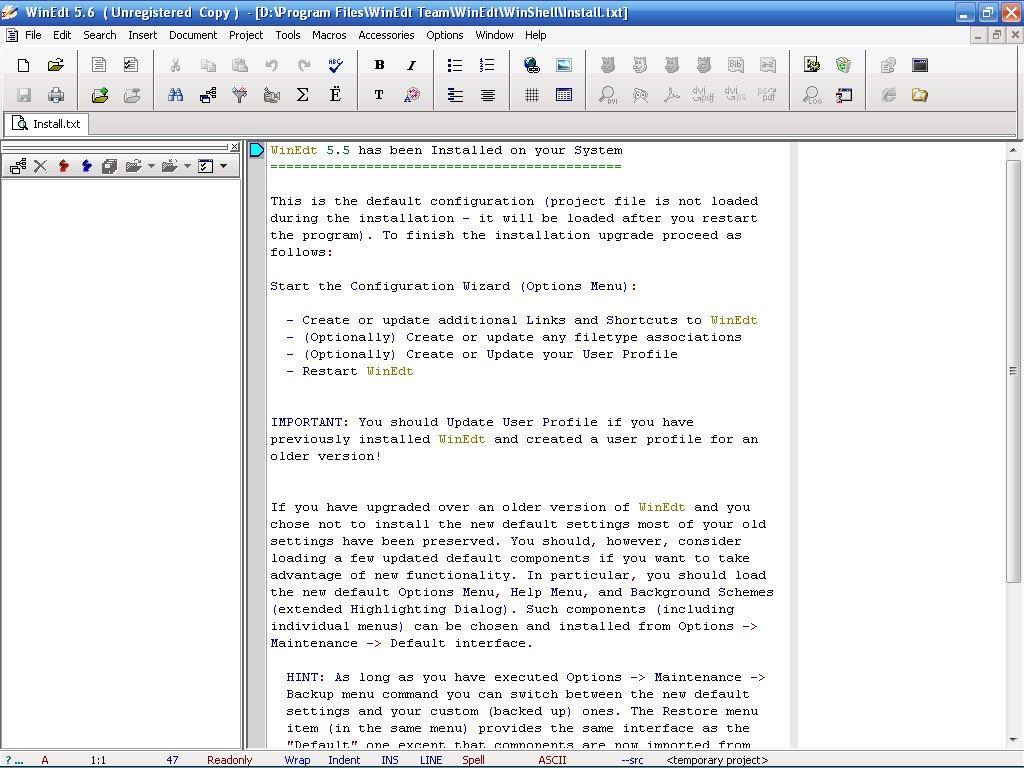1024x768 pixels.
Task: Open the Macros menu
Action: tap(329, 35)
